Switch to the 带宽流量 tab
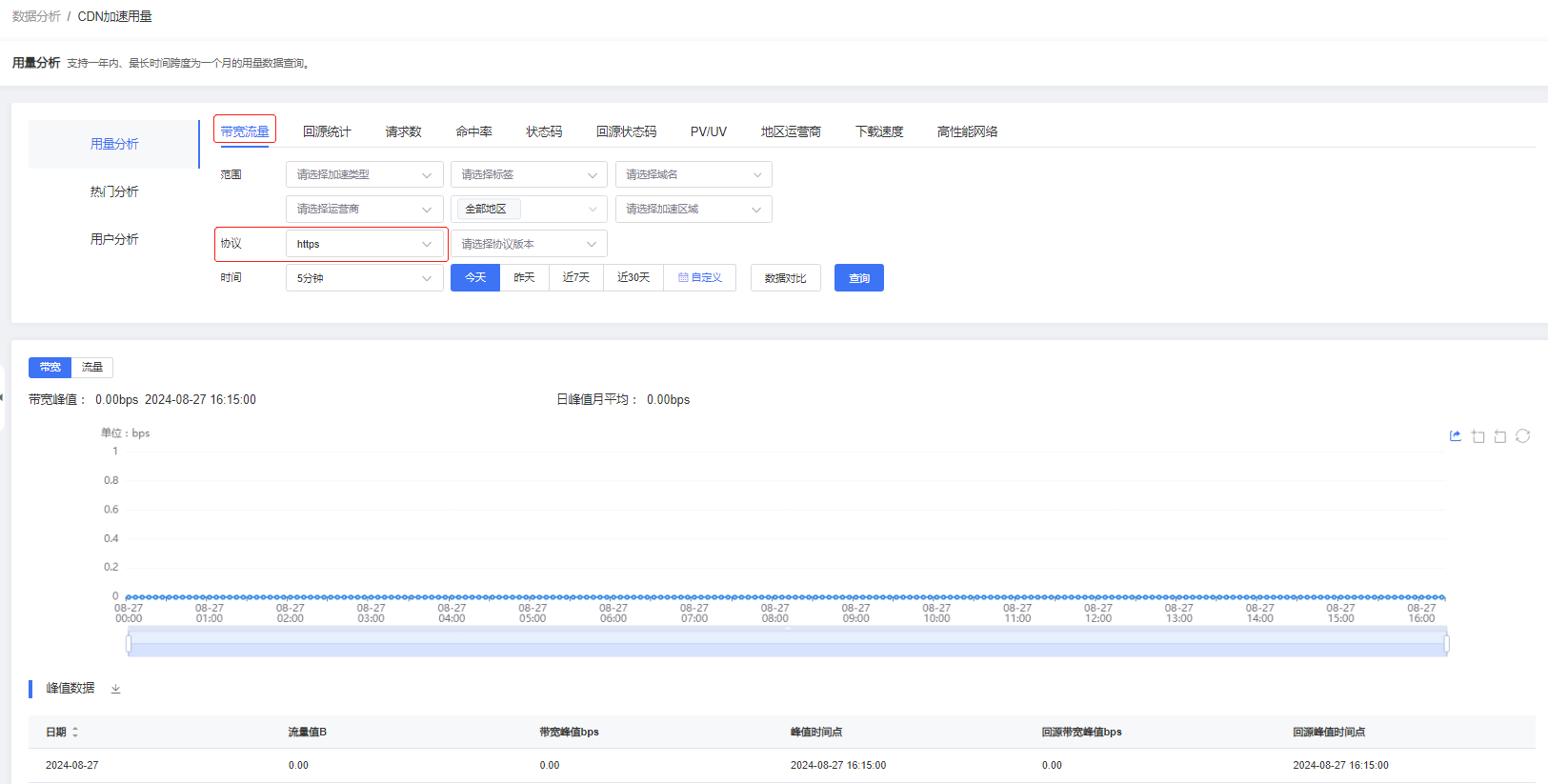The height and width of the screenshot is (784, 1548). [x=245, y=131]
